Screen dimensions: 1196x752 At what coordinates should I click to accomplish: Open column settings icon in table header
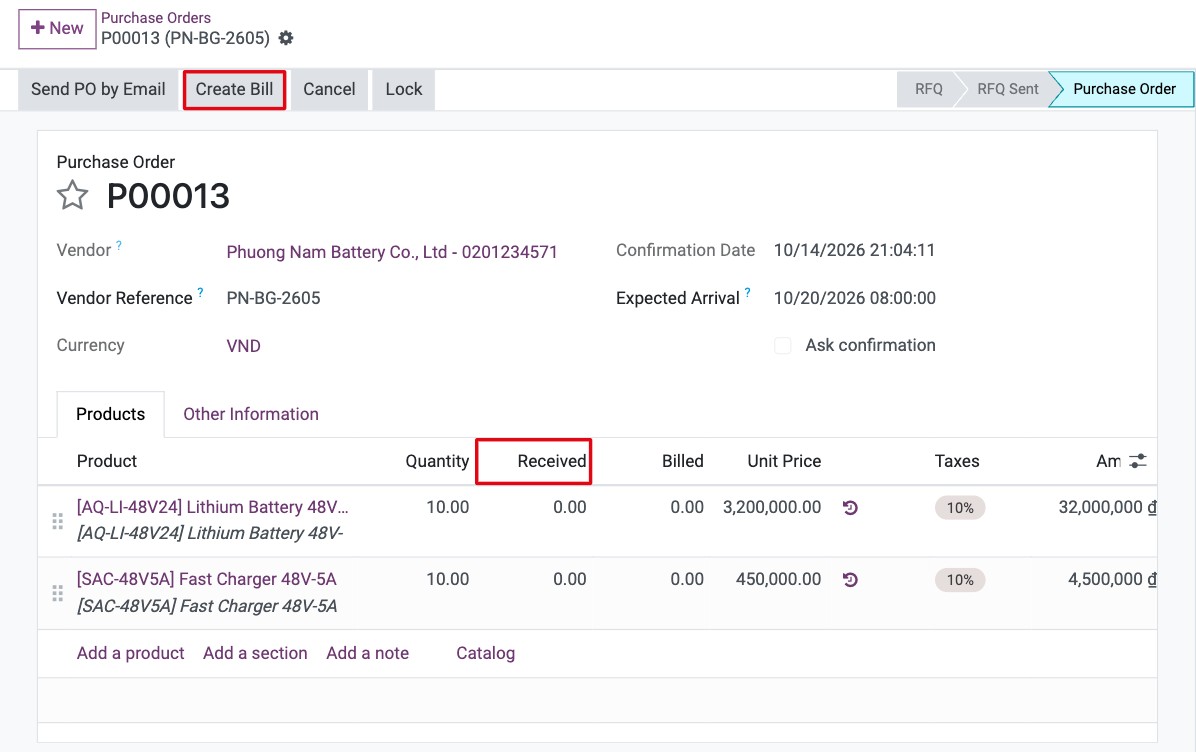pos(1138,461)
